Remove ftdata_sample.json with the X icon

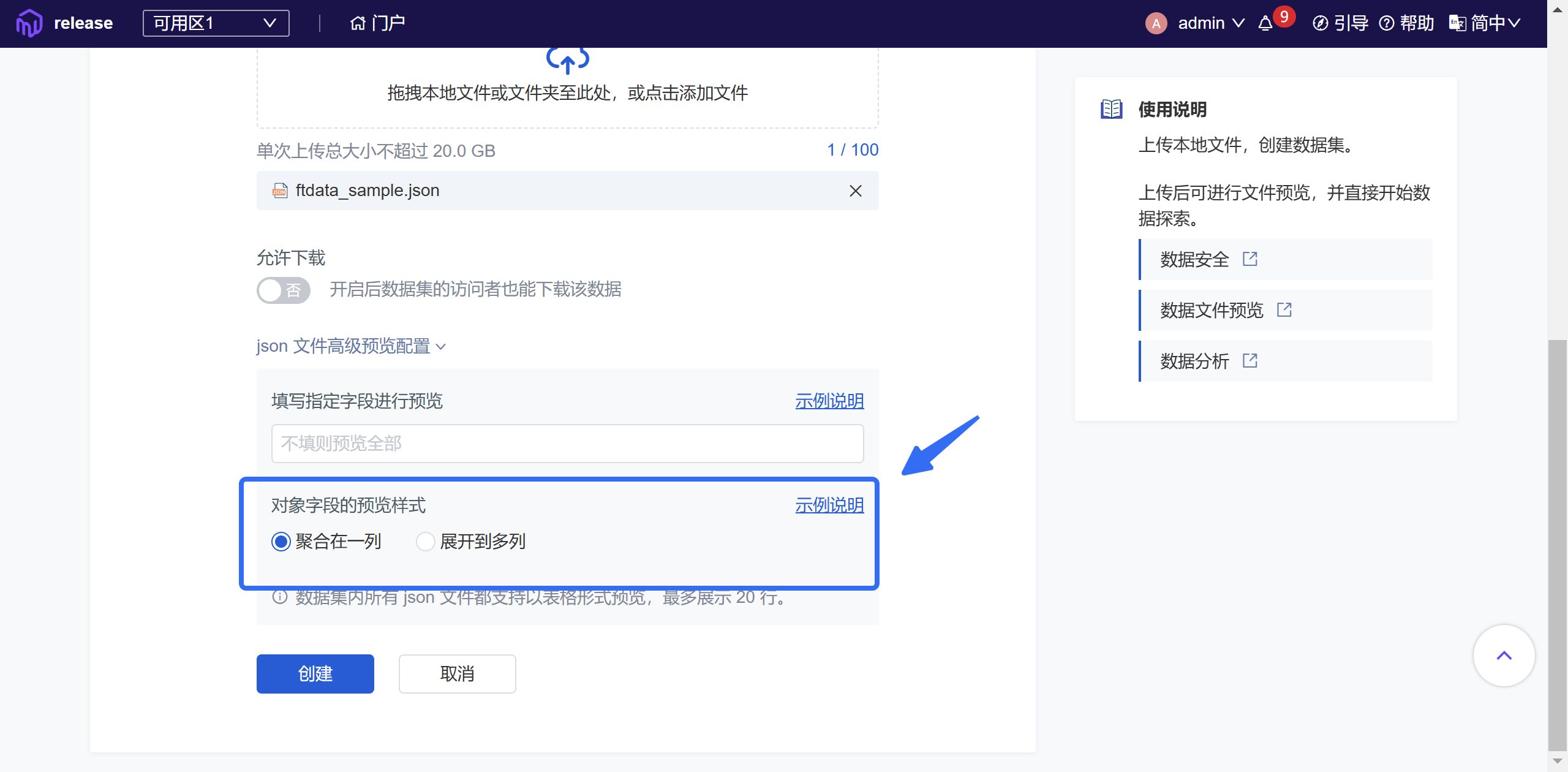coord(856,191)
